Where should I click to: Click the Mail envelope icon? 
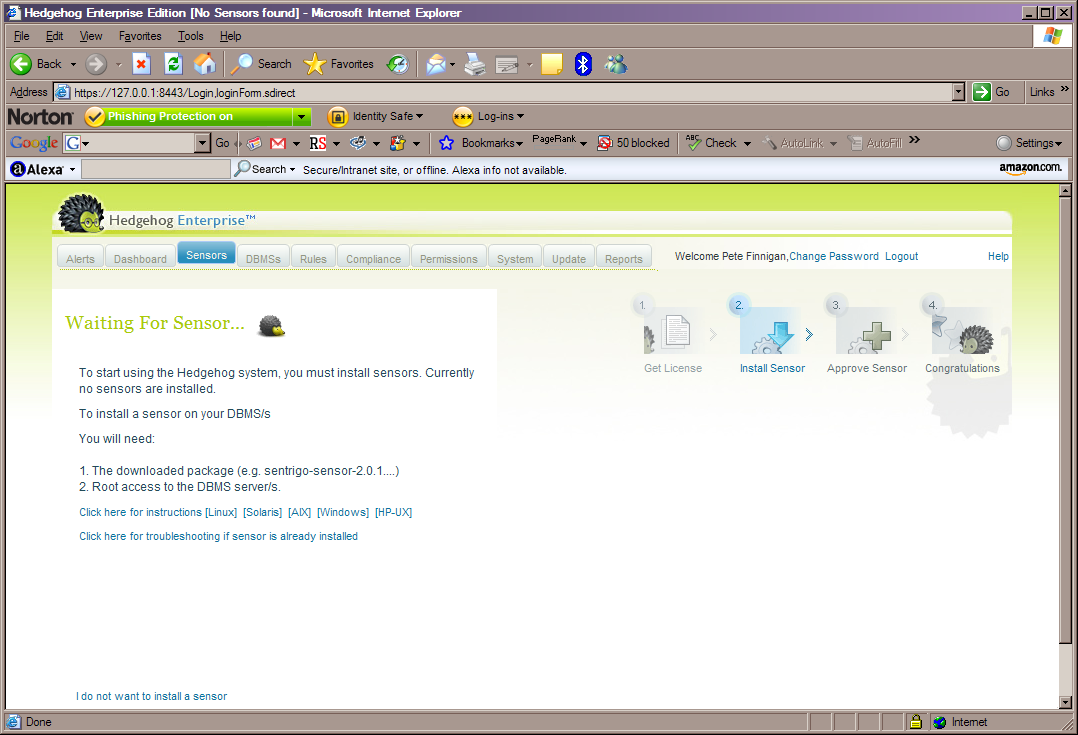(436, 64)
